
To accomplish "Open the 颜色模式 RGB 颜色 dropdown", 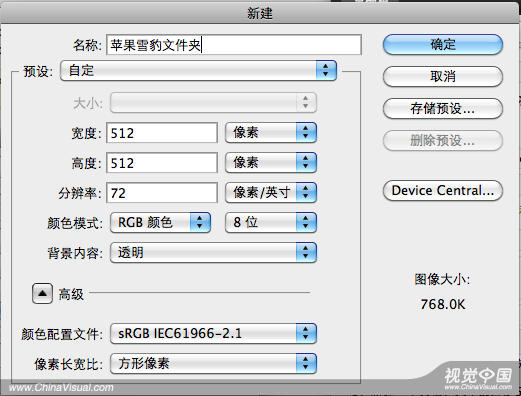I will coord(160,222).
